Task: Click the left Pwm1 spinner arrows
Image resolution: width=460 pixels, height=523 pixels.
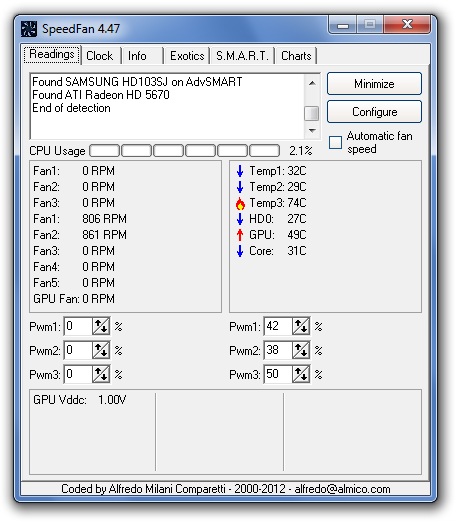Action: (101, 326)
